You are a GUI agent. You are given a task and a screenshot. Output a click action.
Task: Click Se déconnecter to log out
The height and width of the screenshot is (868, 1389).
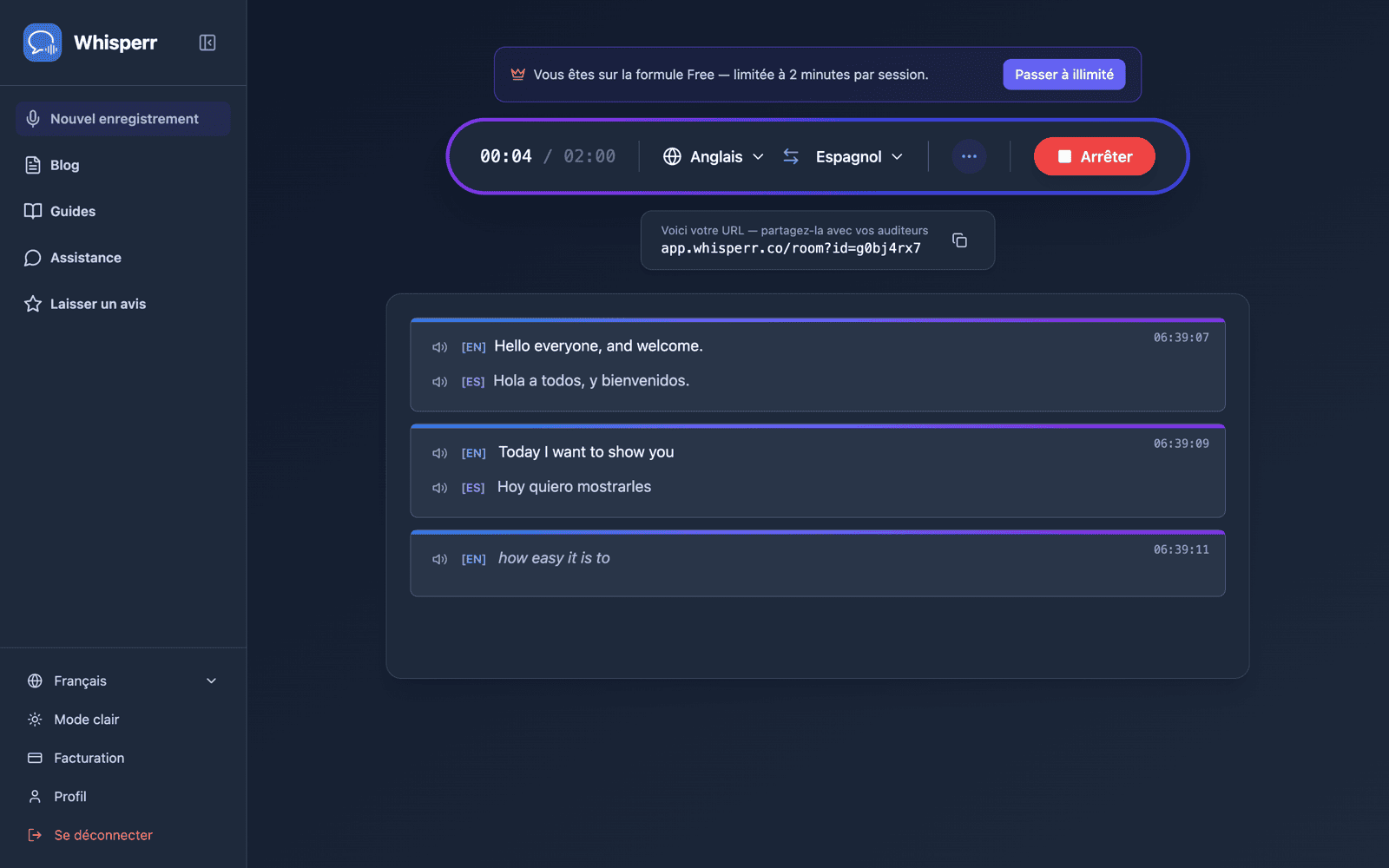pos(122,835)
